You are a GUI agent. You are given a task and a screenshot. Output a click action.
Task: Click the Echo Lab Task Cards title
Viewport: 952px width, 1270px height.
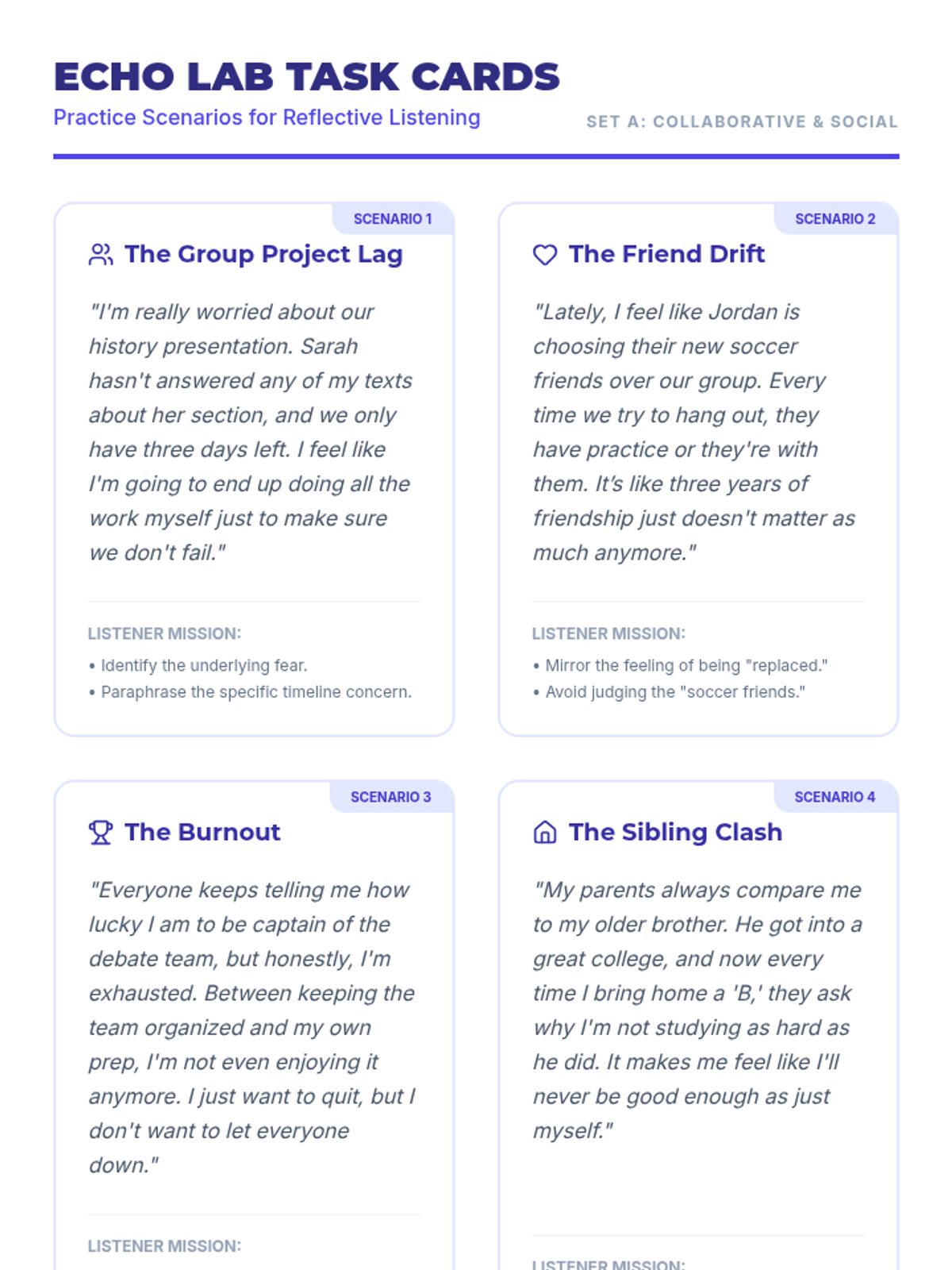(306, 77)
